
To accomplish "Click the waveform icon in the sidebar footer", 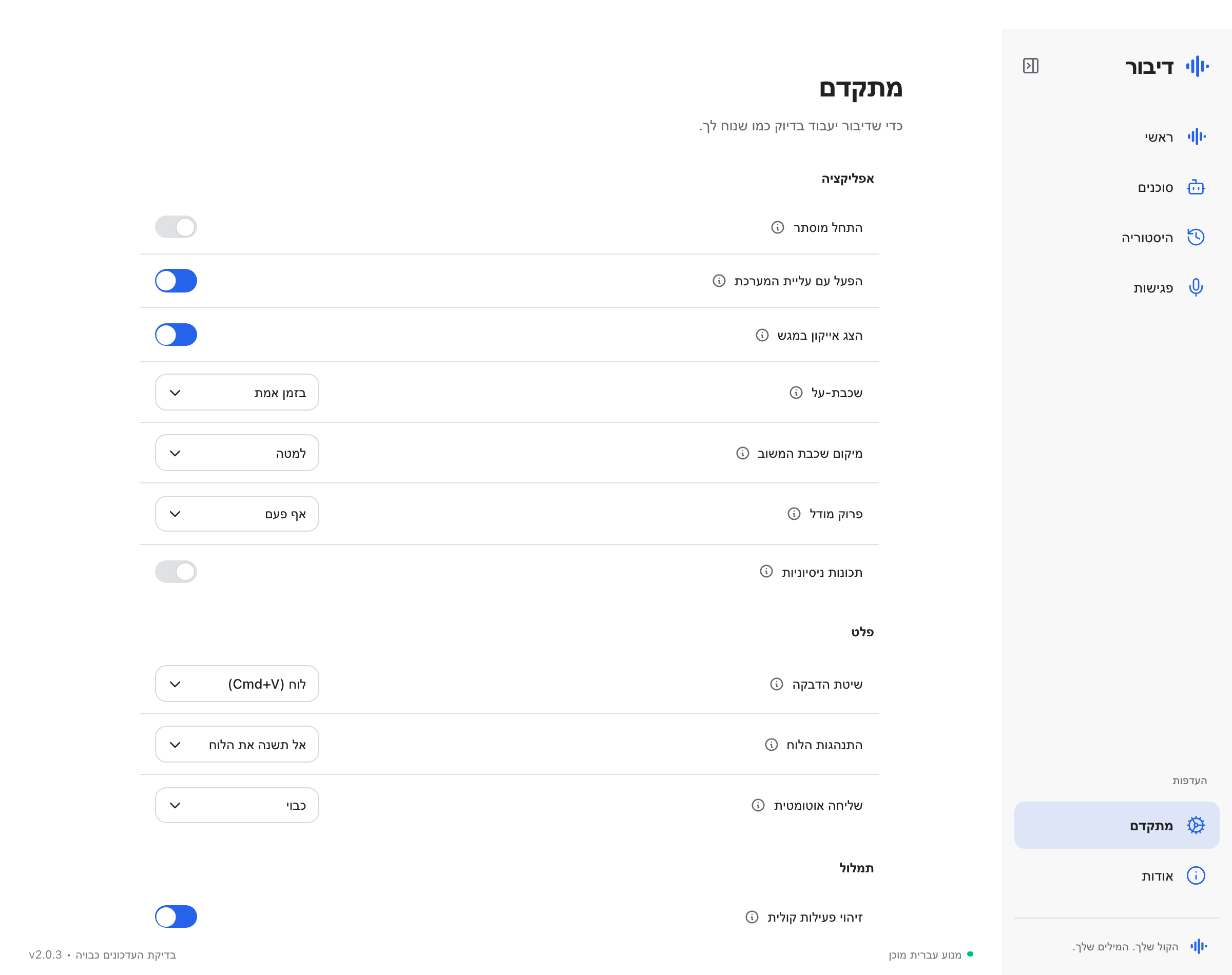I will [x=1198, y=946].
